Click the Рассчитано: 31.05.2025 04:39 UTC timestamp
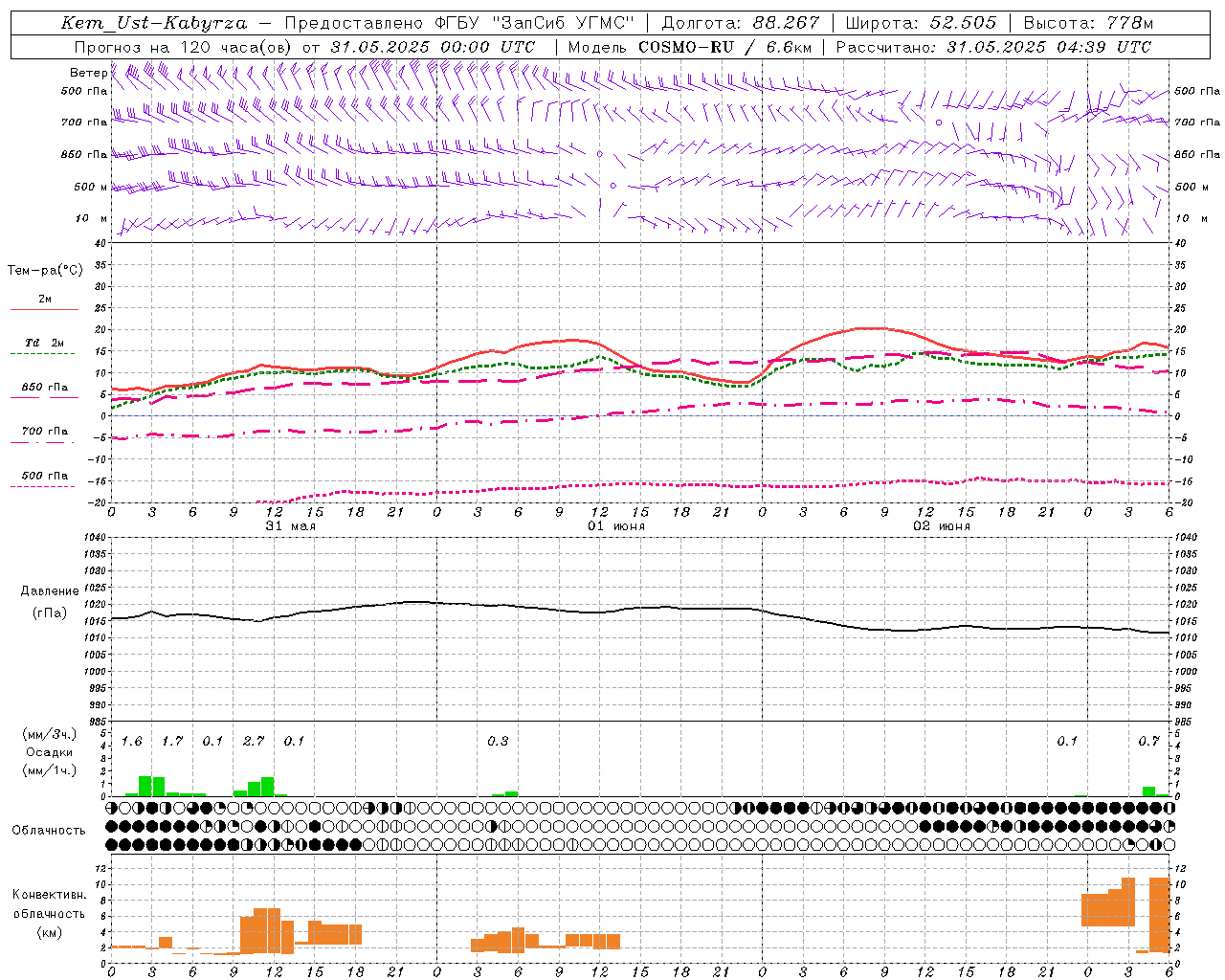 pos(993,47)
